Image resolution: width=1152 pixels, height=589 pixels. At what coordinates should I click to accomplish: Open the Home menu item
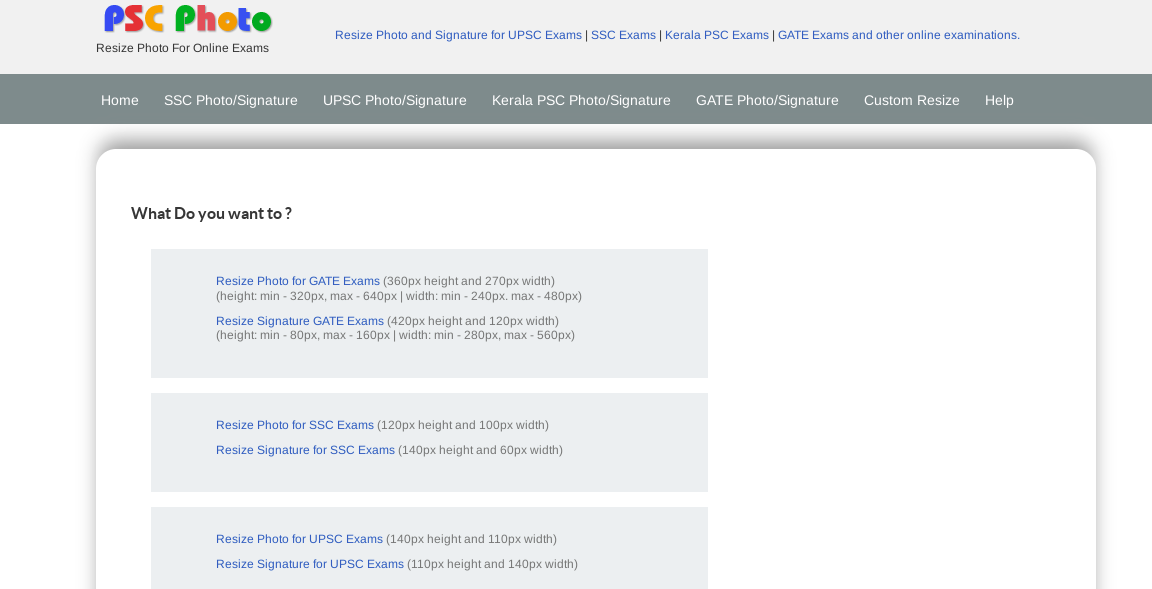[120, 100]
